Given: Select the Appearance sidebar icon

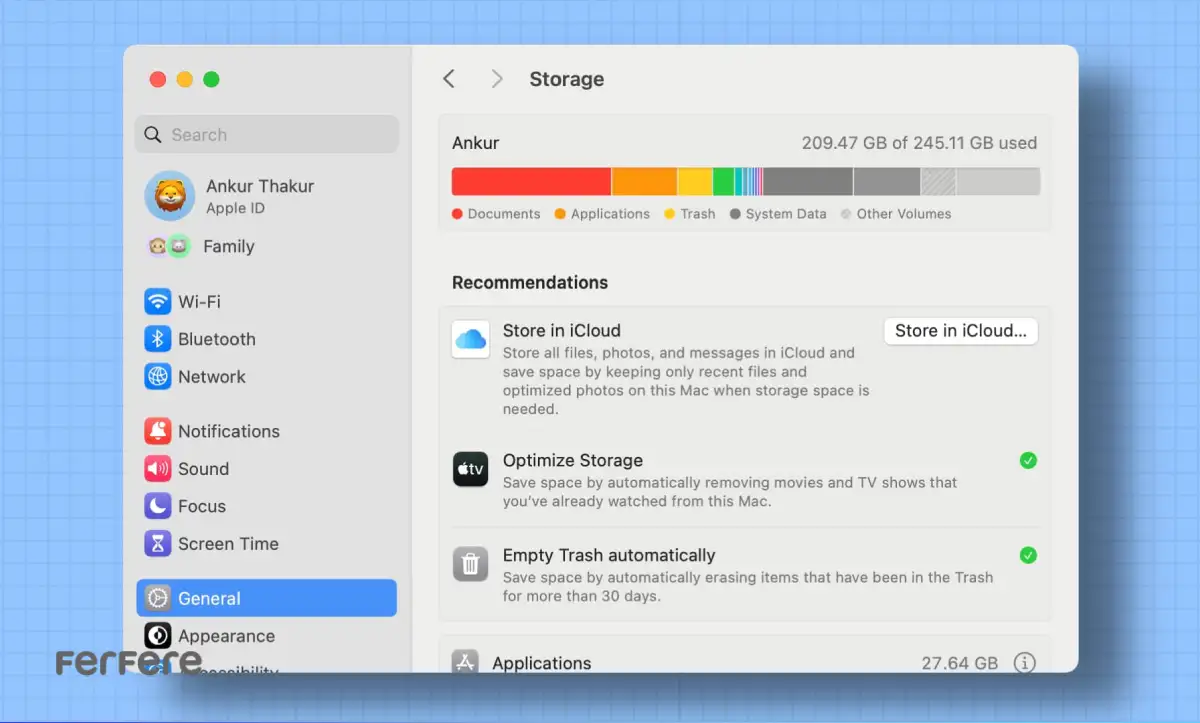Looking at the screenshot, I should tap(157, 636).
